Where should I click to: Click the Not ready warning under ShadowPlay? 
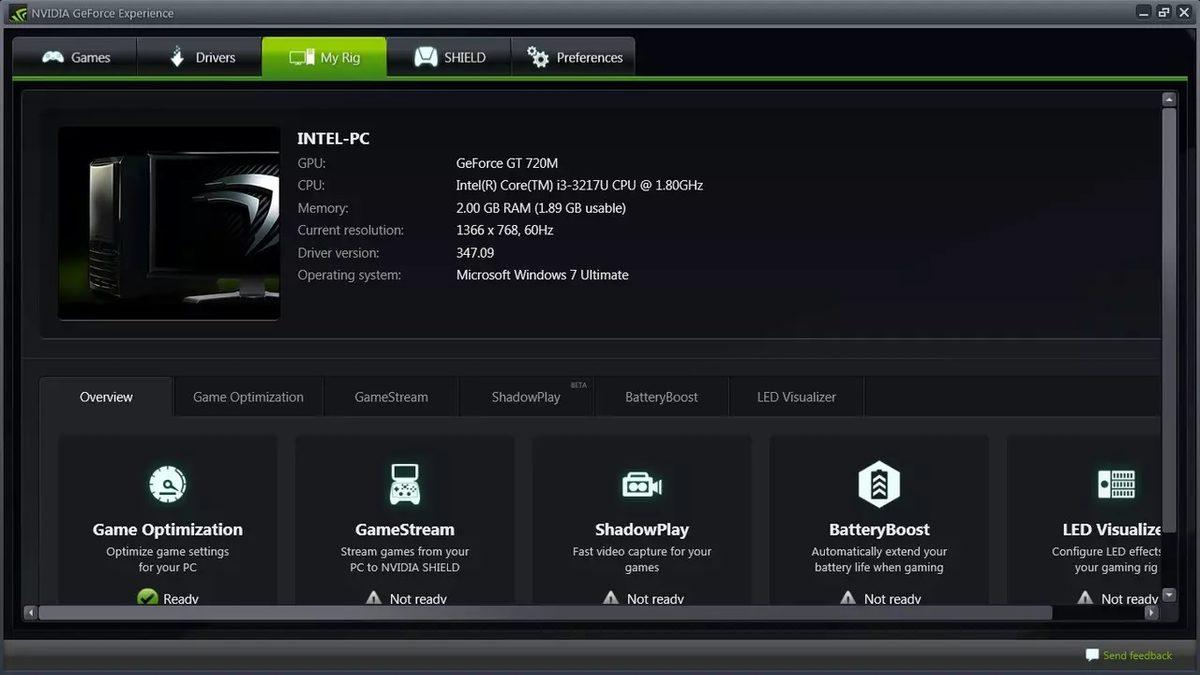(x=641, y=597)
